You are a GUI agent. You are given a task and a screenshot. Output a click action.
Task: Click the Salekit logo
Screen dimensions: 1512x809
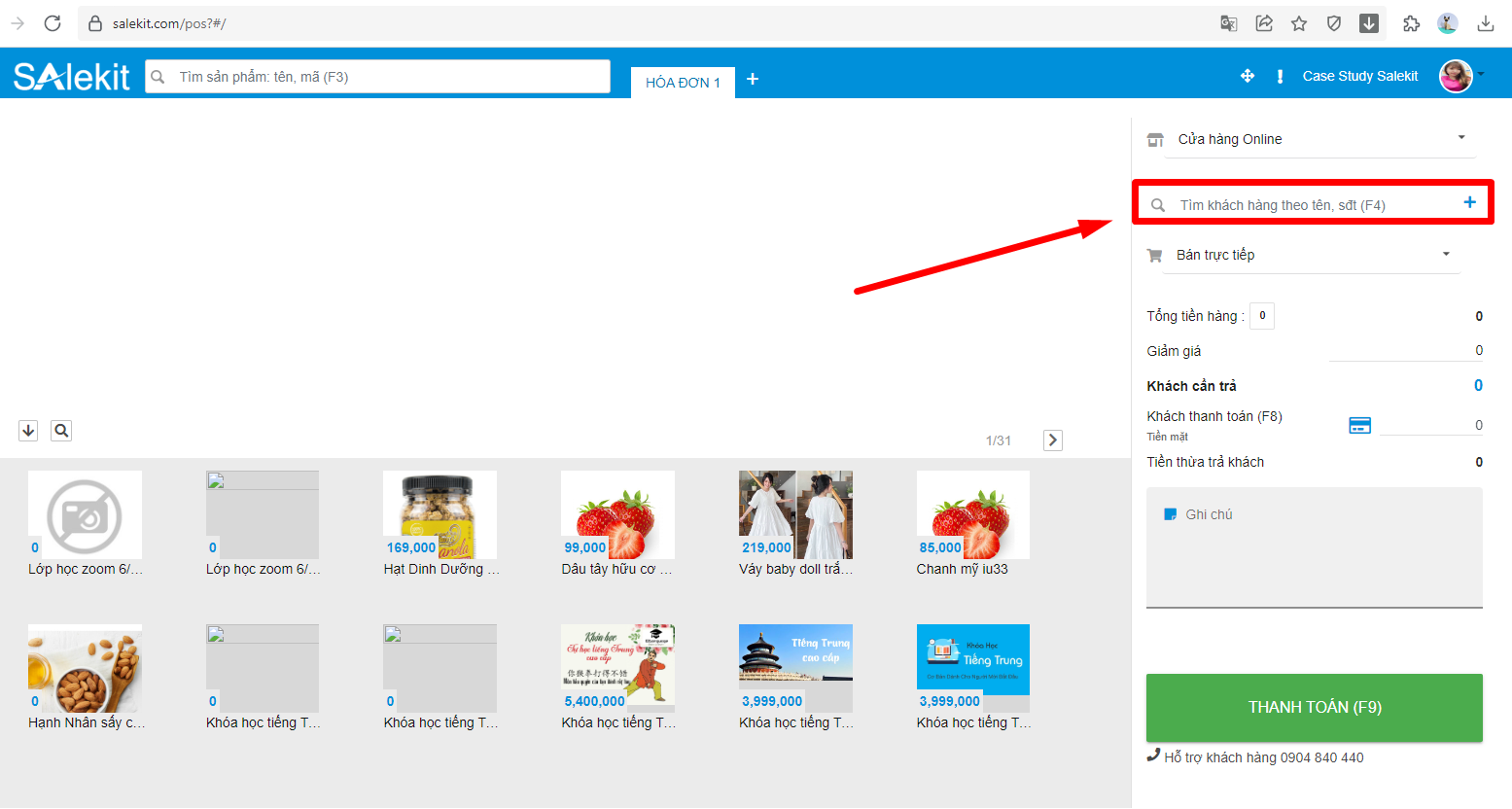tap(71, 76)
